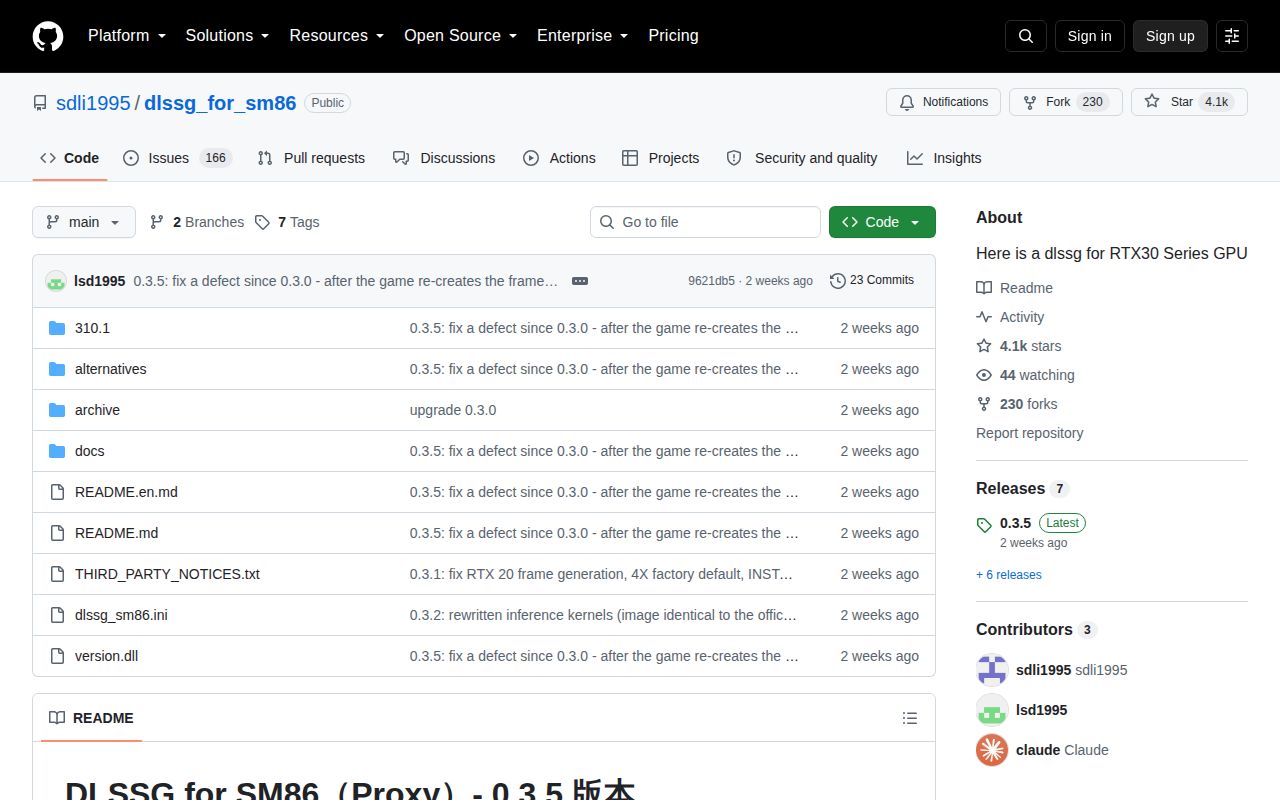The width and height of the screenshot is (1280, 800).
Task: Open the Pricing link in header
Action: point(673,36)
